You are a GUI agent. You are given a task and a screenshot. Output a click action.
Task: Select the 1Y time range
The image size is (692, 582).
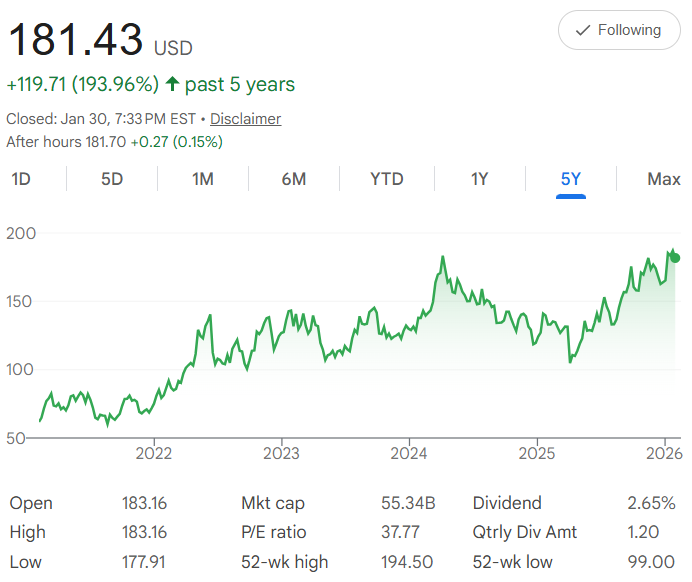click(x=479, y=179)
